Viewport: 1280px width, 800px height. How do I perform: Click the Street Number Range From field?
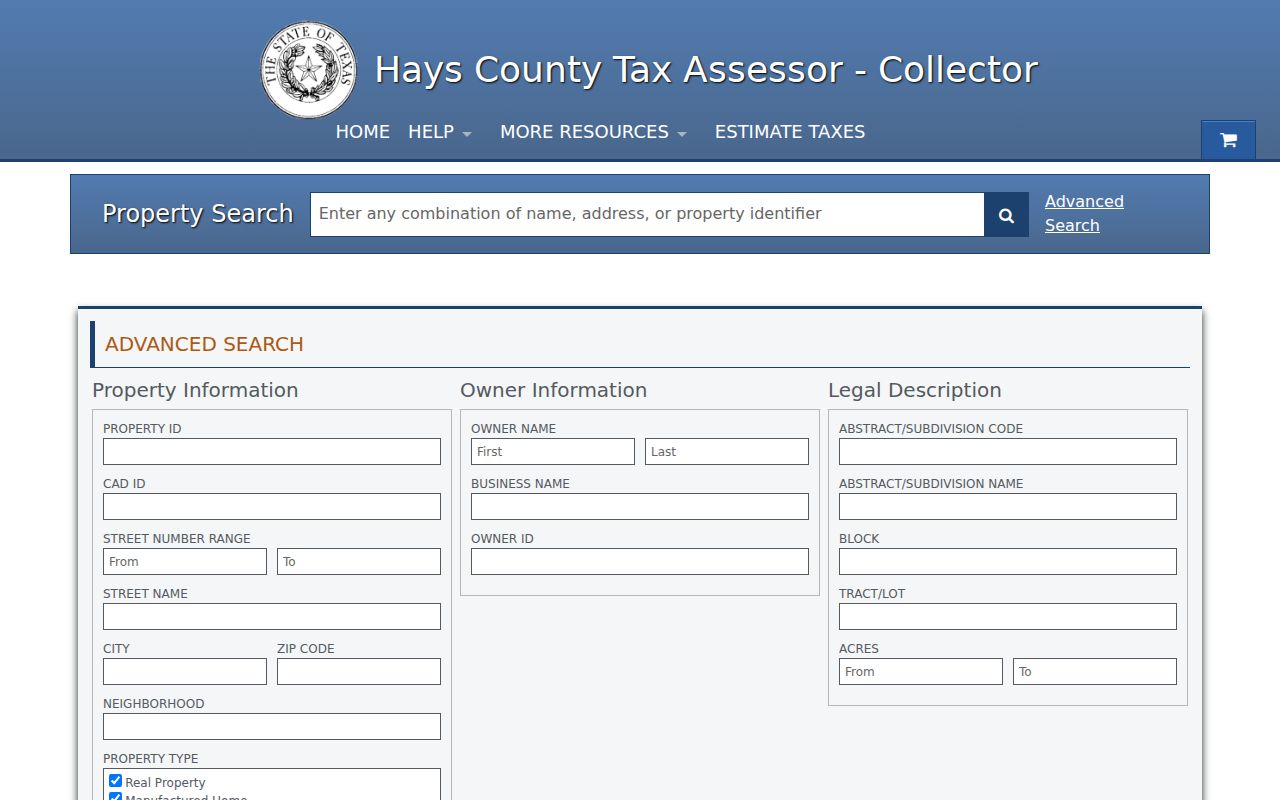[x=185, y=561]
